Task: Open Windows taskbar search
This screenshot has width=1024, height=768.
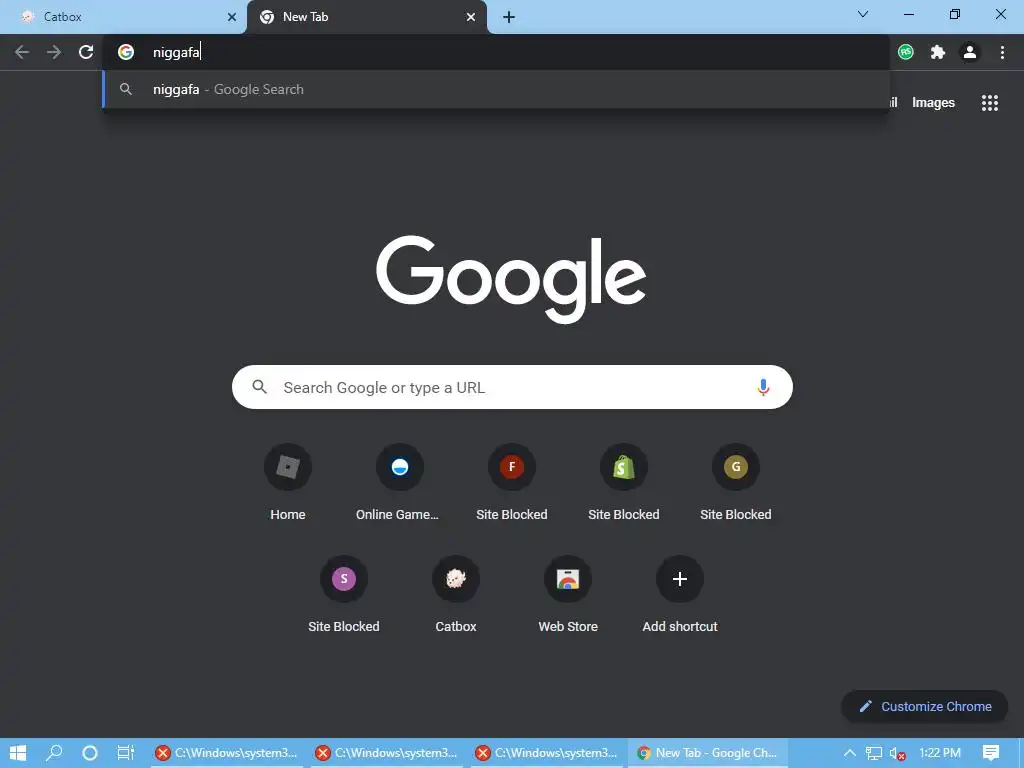Action: pos(54,753)
